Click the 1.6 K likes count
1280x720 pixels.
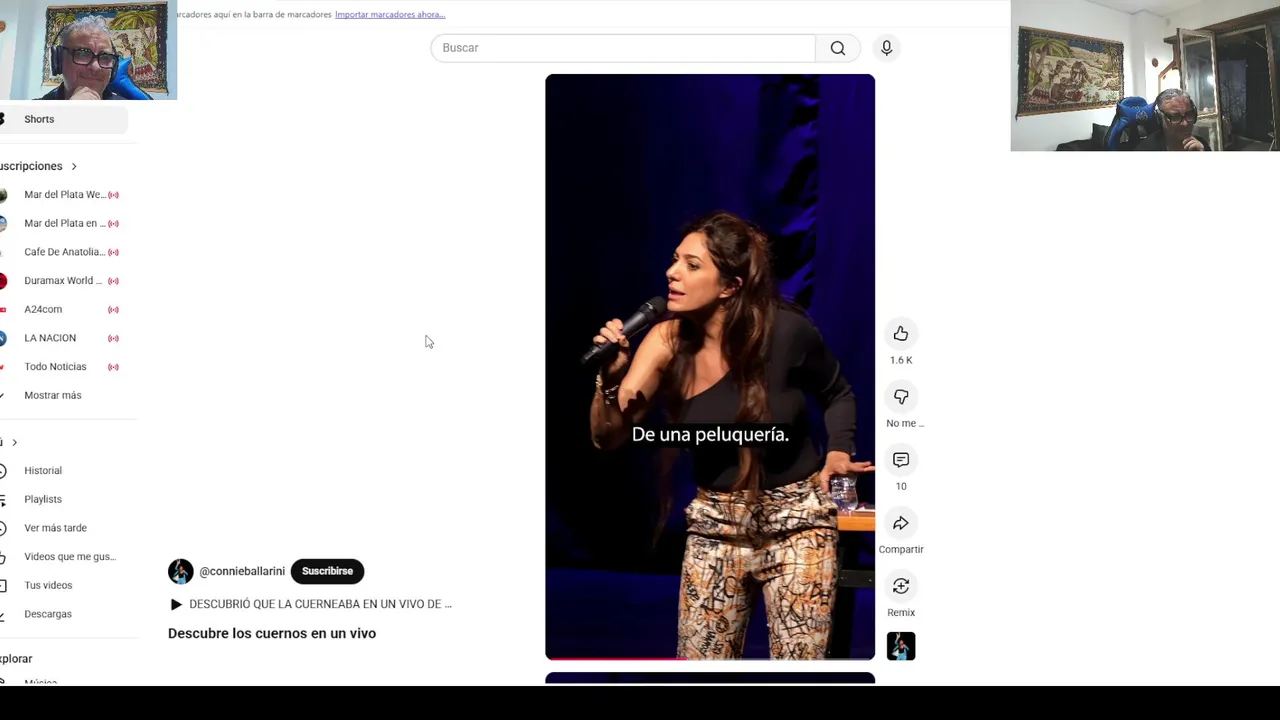(901, 360)
